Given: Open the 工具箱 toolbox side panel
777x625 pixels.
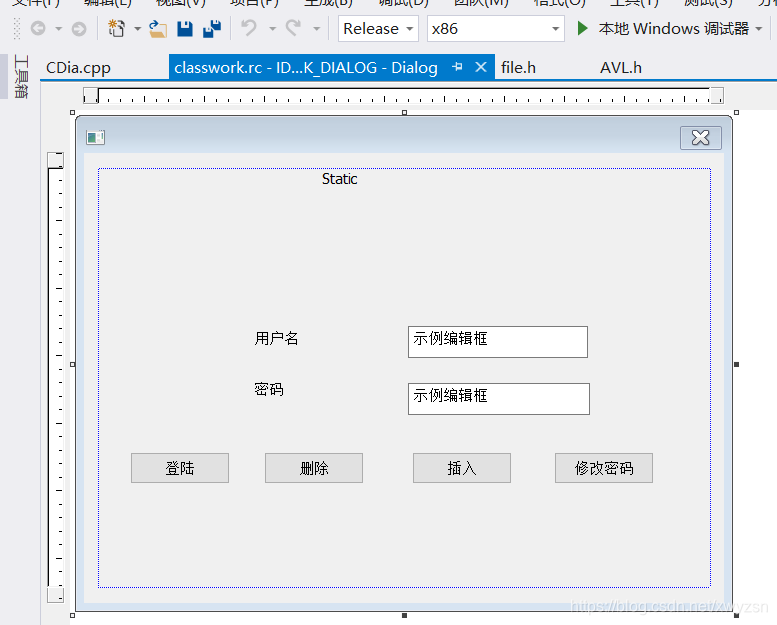Looking at the screenshot, I should (x=21, y=76).
